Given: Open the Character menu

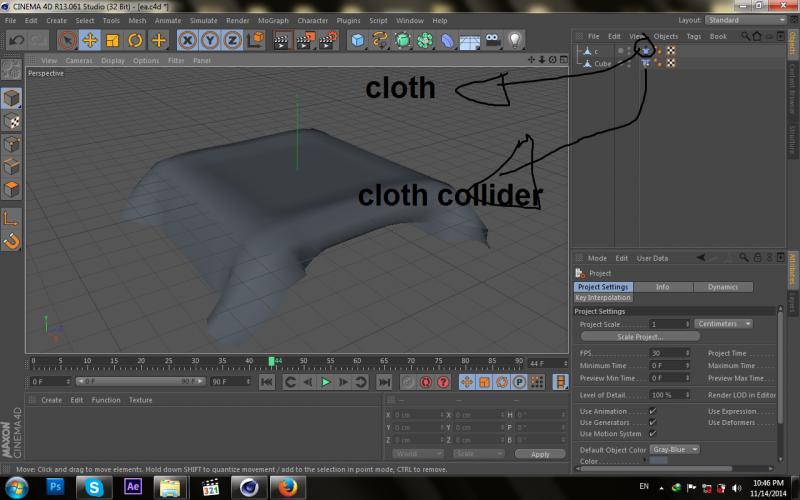Looking at the screenshot, I should point(313,20).
